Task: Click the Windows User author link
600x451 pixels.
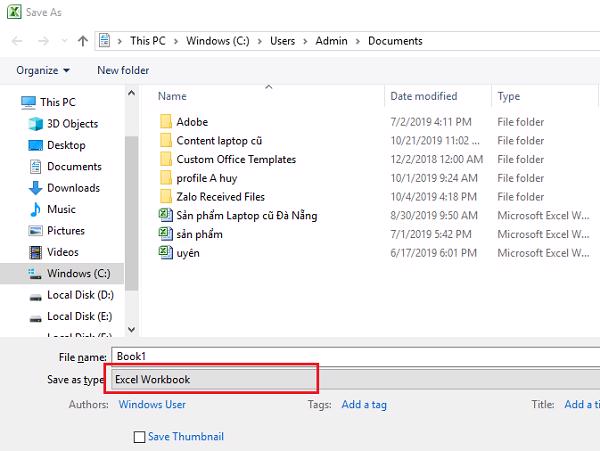Action: [x=152, y=405]
